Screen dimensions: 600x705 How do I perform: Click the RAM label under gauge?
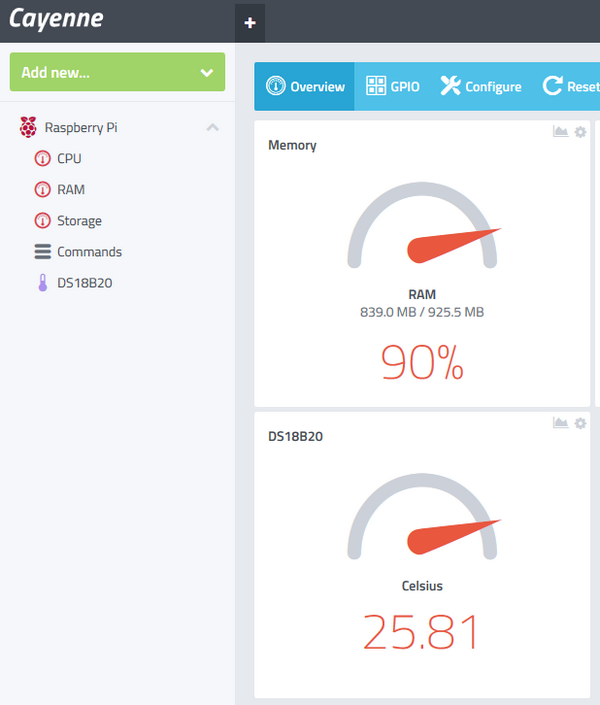(422, 294)
